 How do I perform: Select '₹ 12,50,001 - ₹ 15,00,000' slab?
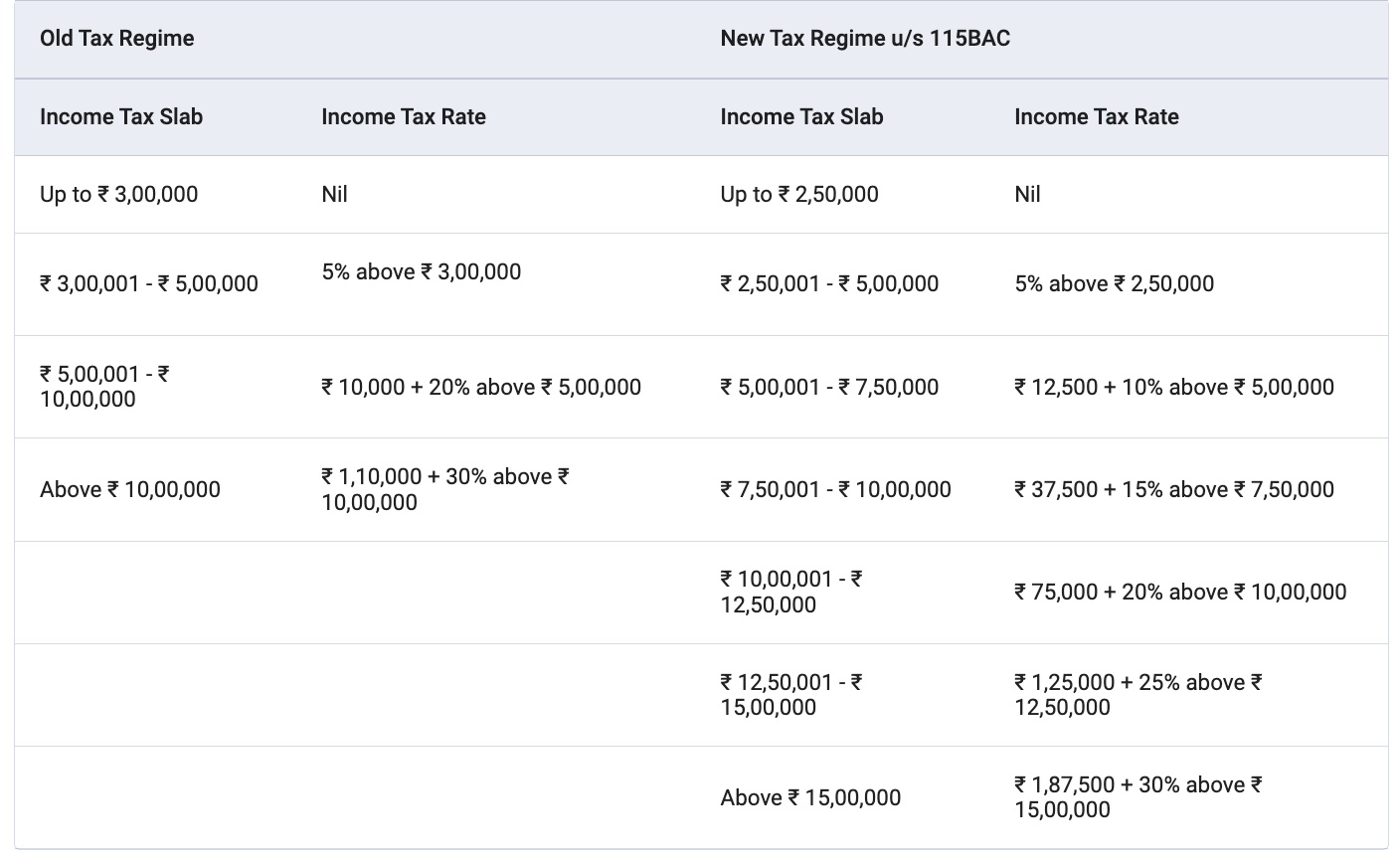(x=791, y=695)
